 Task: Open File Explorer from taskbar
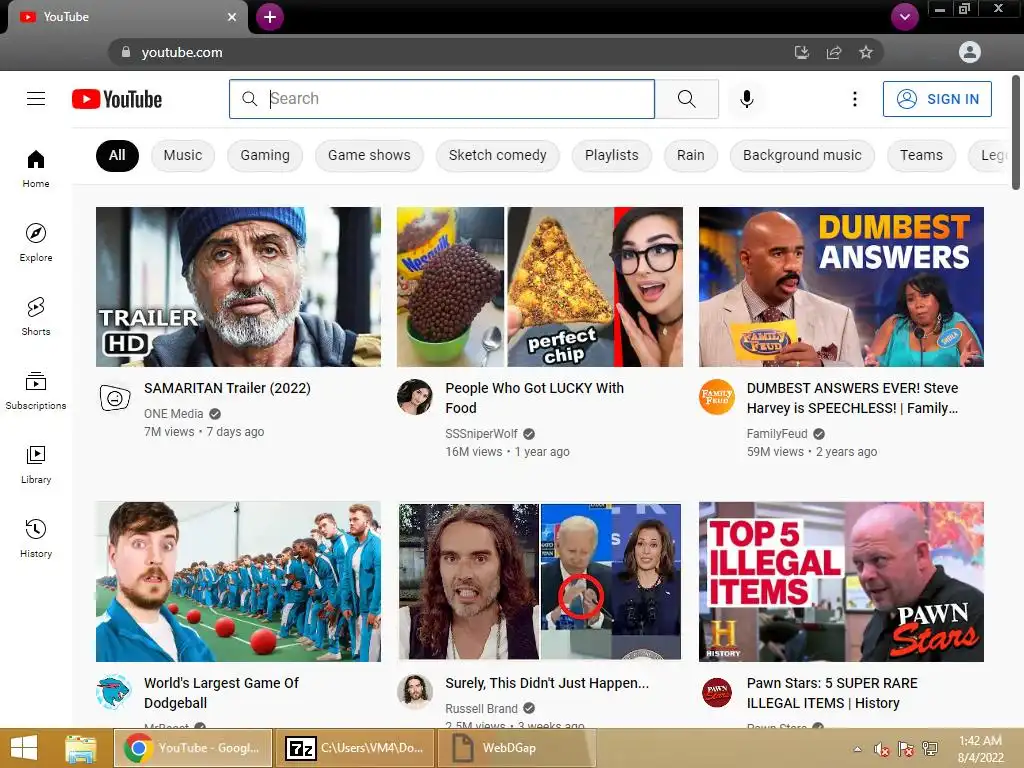pos(81,748)
